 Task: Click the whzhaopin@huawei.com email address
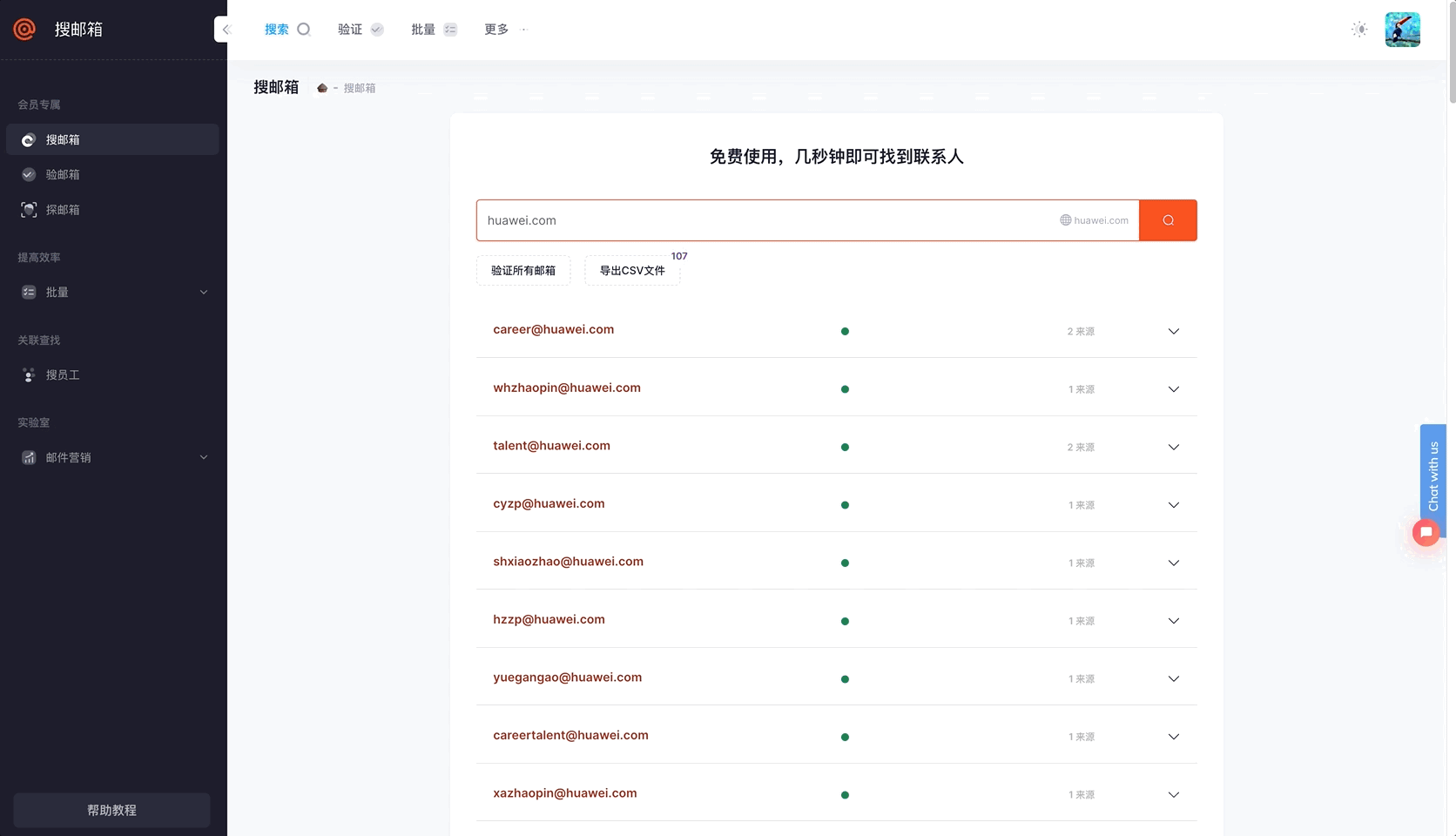click(567, 388)
